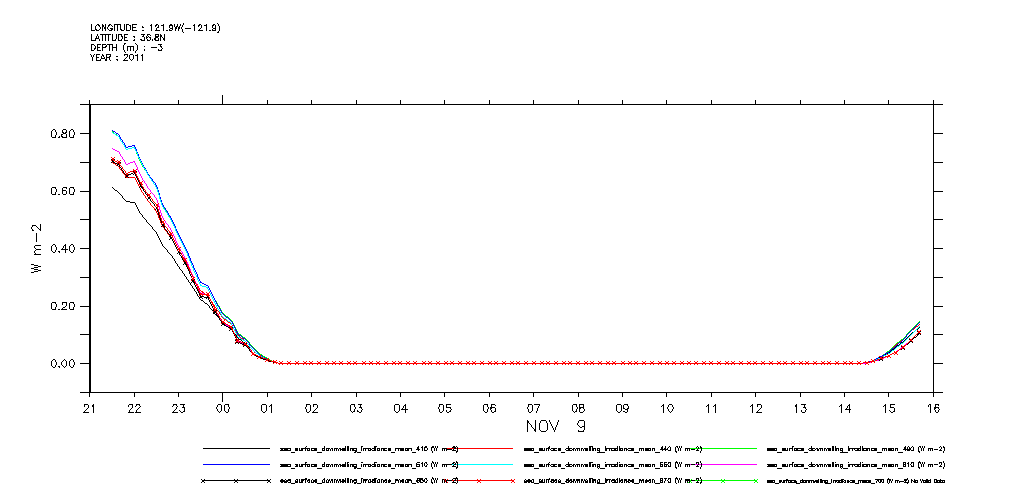Screen dimensions: 1009x504
Task: Select the green legend line for 490
Action: [x=722, y=449]
